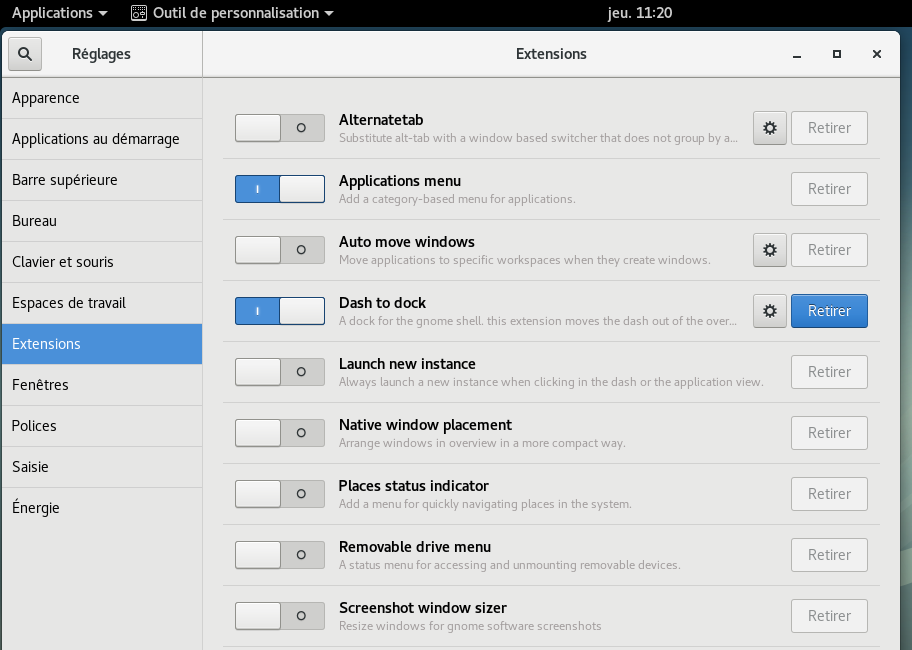Maximize the Extensions window
The height and width of the screenshot is (650, 912).
tap(837, 54)
